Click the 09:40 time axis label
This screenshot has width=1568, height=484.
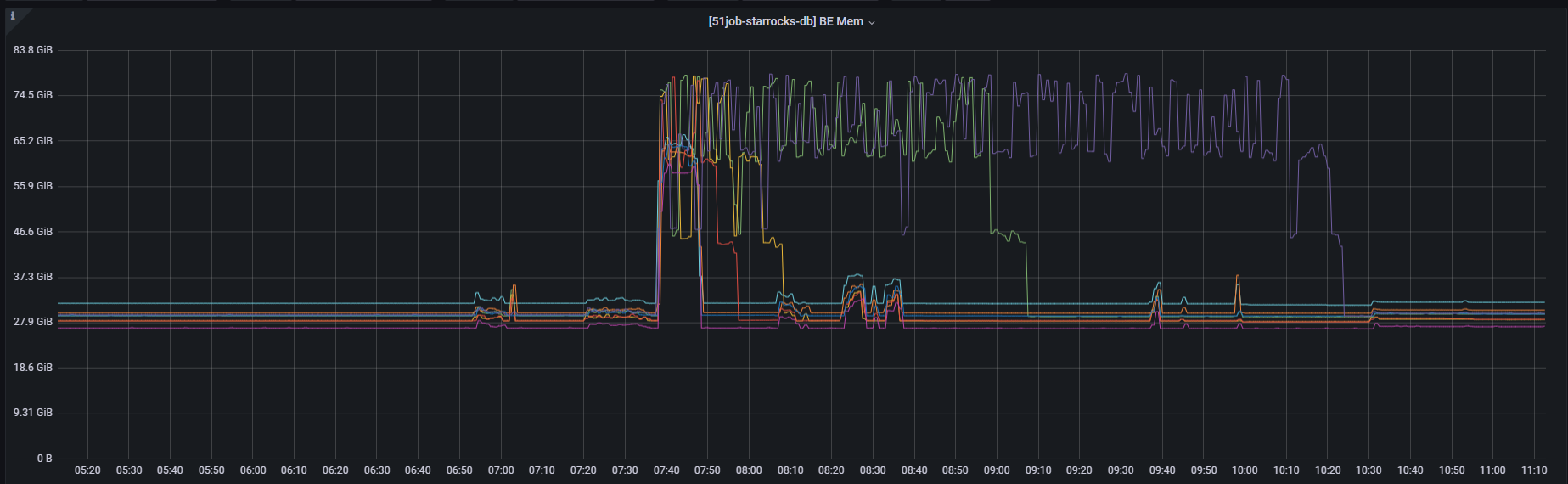click(1162, 470)
